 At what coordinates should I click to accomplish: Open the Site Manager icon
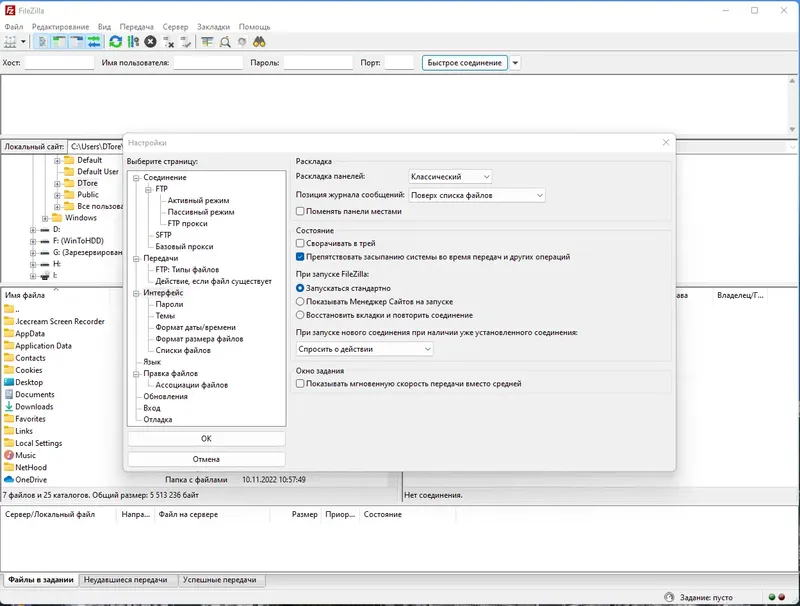pyautogui.click(x=10, y=42)
